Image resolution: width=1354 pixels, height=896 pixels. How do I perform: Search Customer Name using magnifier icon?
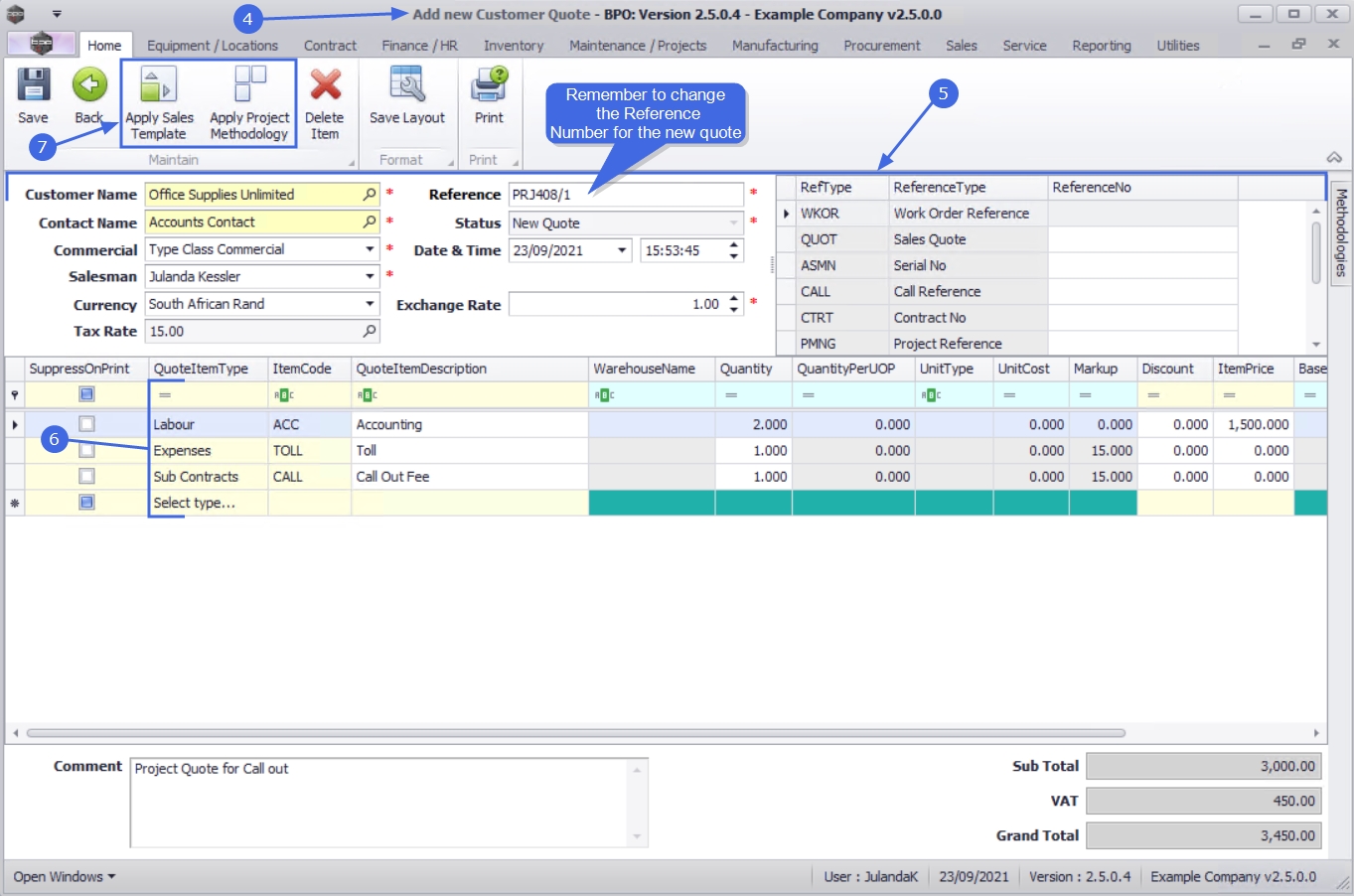[370, 195]
